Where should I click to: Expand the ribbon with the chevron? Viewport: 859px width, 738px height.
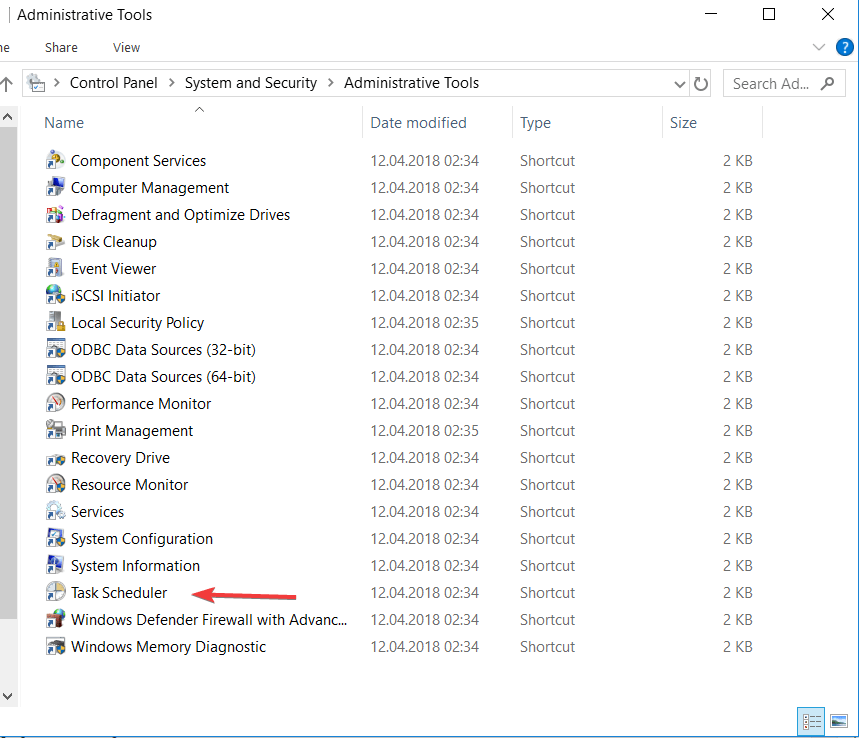click(818, 47)
